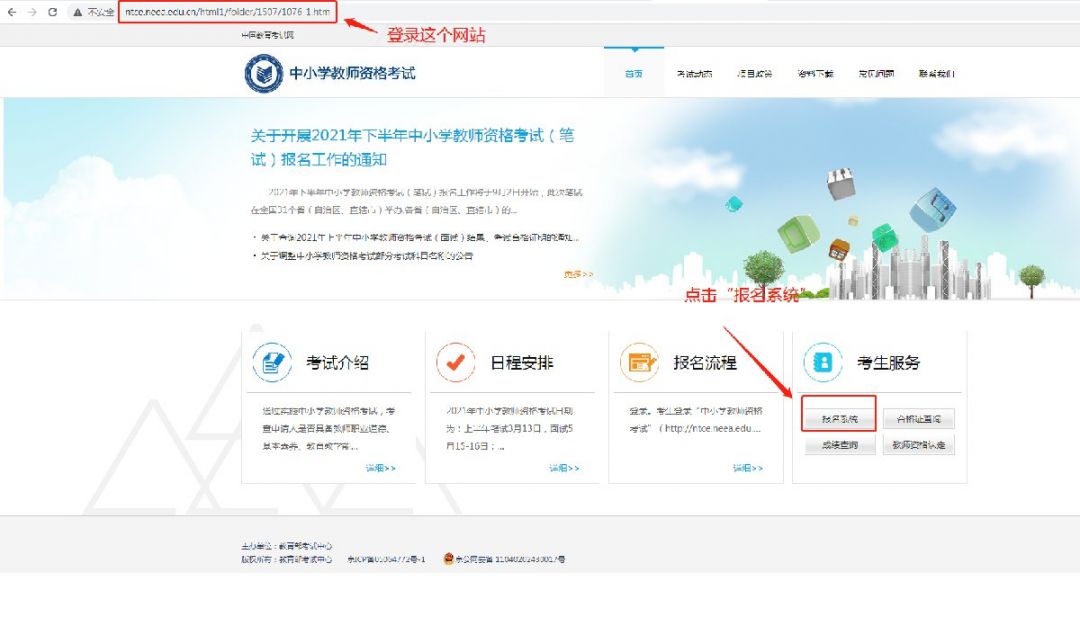Viewport: 1080px width, 635px height.
Task: Open the 项目成绩 navigation tab
Action: [x=755, y=74]
